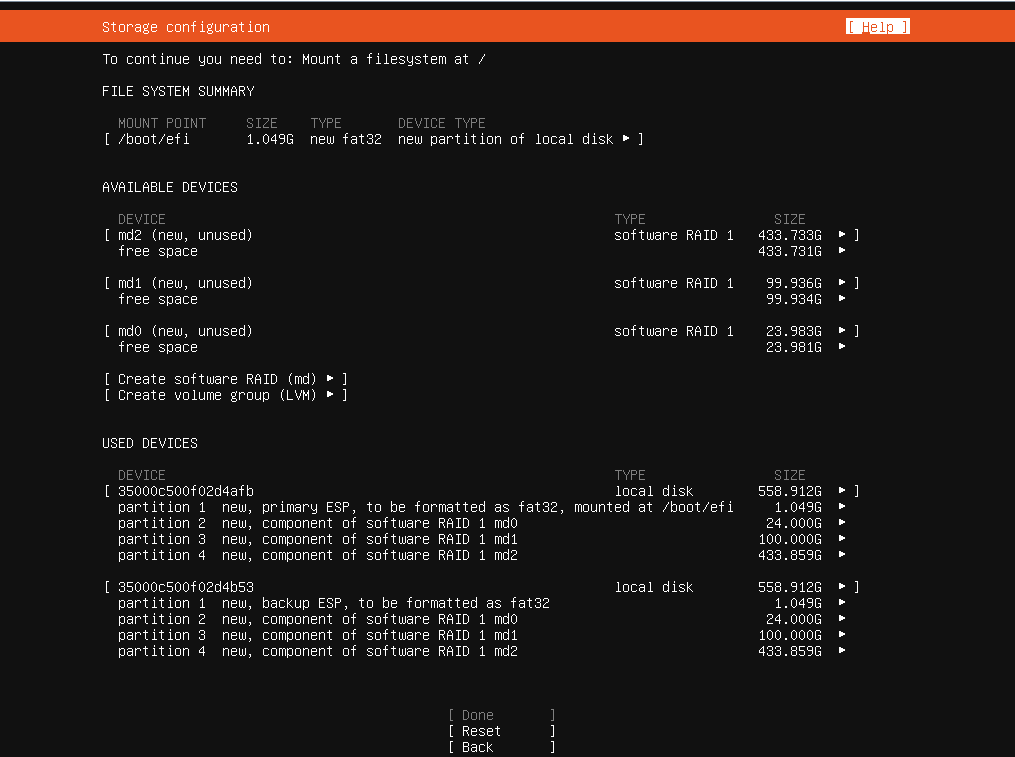Click arrow for backup ESP partition 1.049G

click(x=842, y=603)
